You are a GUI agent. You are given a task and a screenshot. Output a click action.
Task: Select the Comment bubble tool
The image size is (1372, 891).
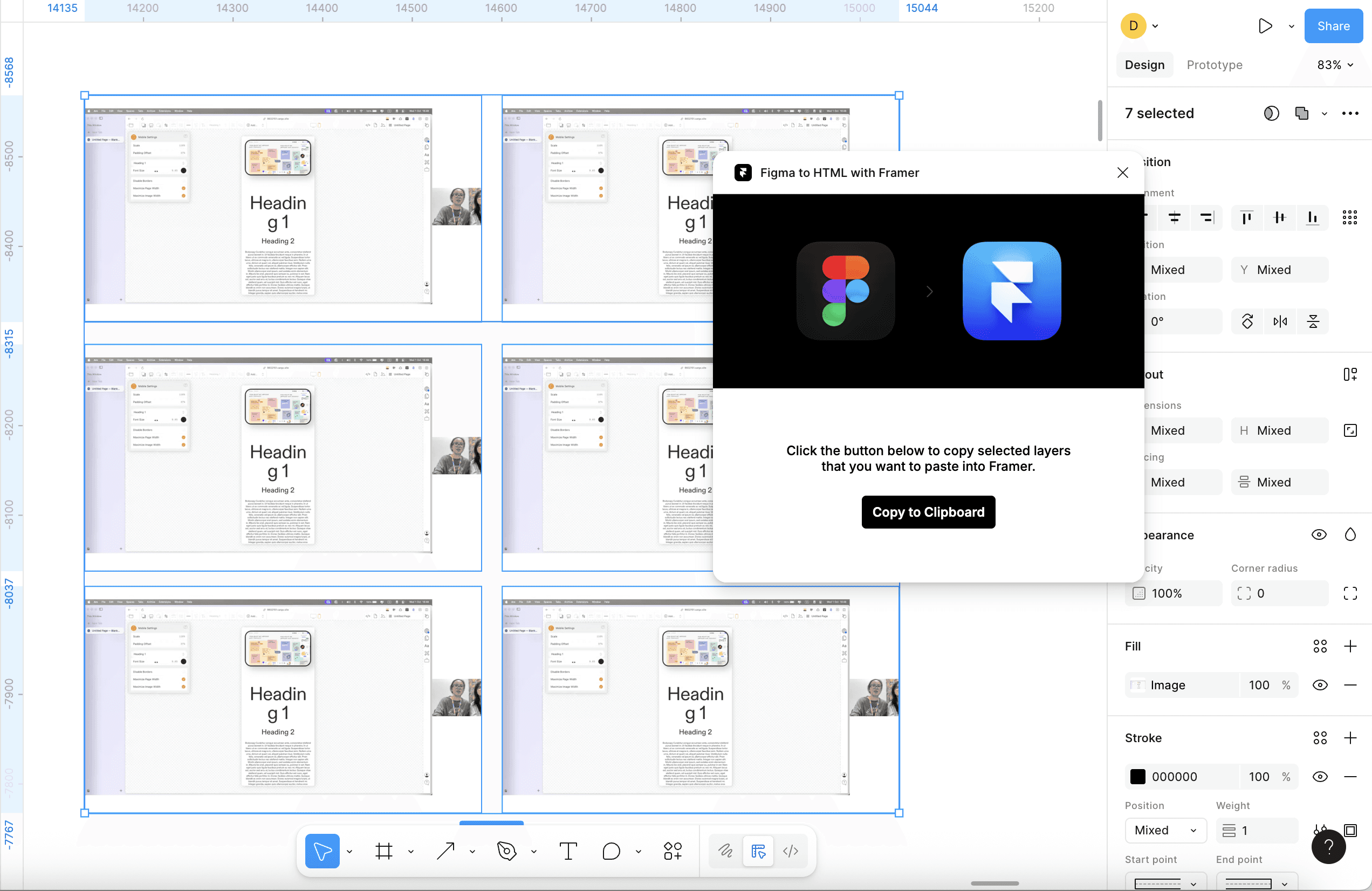611,851
